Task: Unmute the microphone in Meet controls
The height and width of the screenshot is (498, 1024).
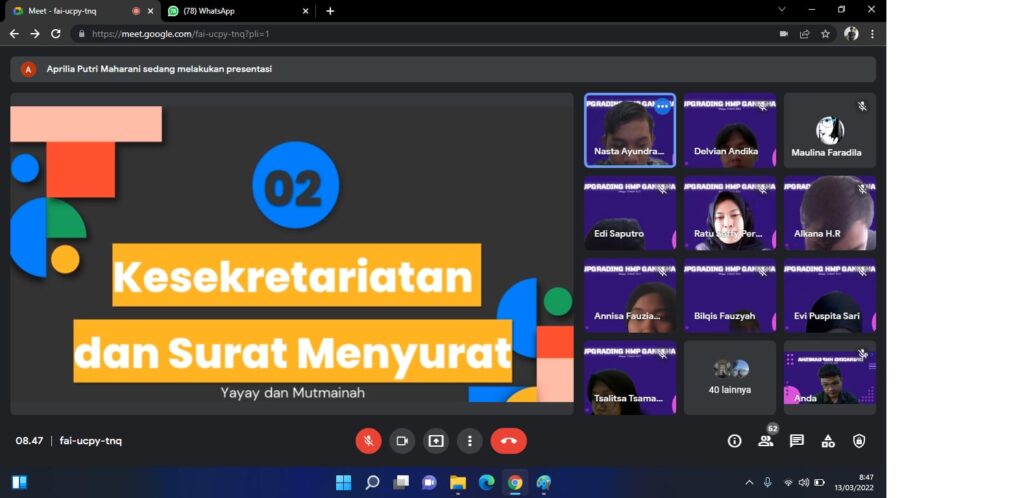Action: (x=368, y=440)
